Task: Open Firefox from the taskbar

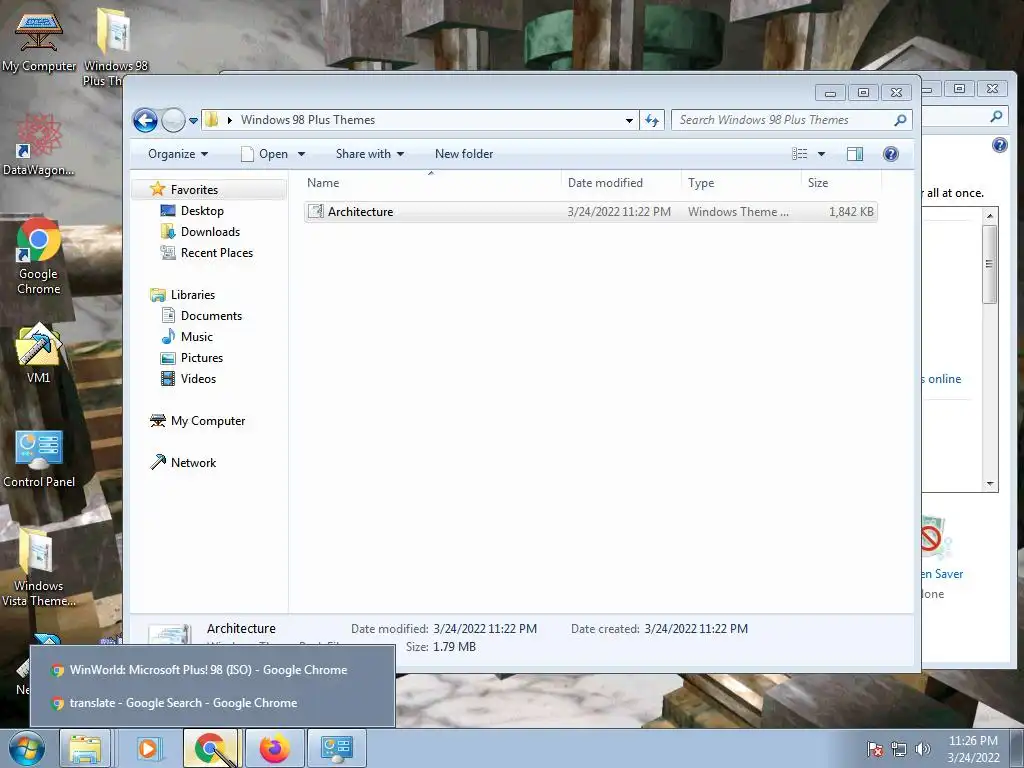Action: (274, 749)
